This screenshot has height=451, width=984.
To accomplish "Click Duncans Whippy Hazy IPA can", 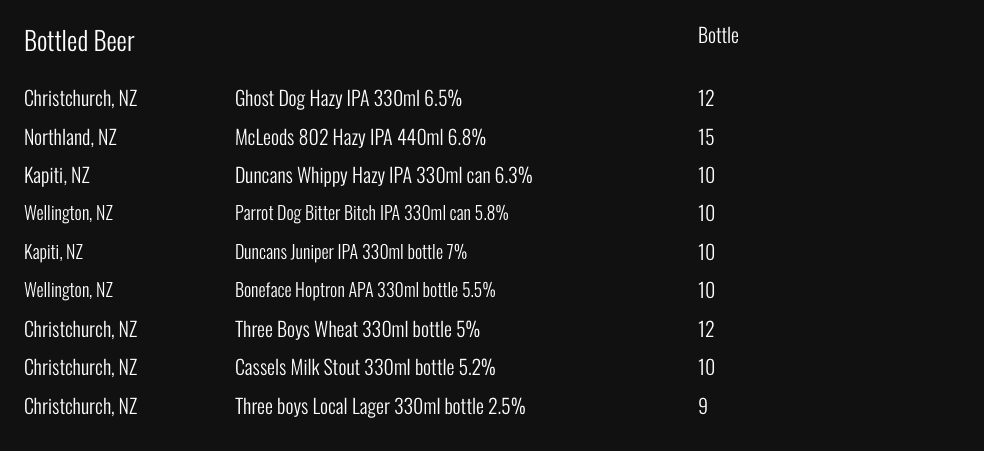I will (383, 176).
